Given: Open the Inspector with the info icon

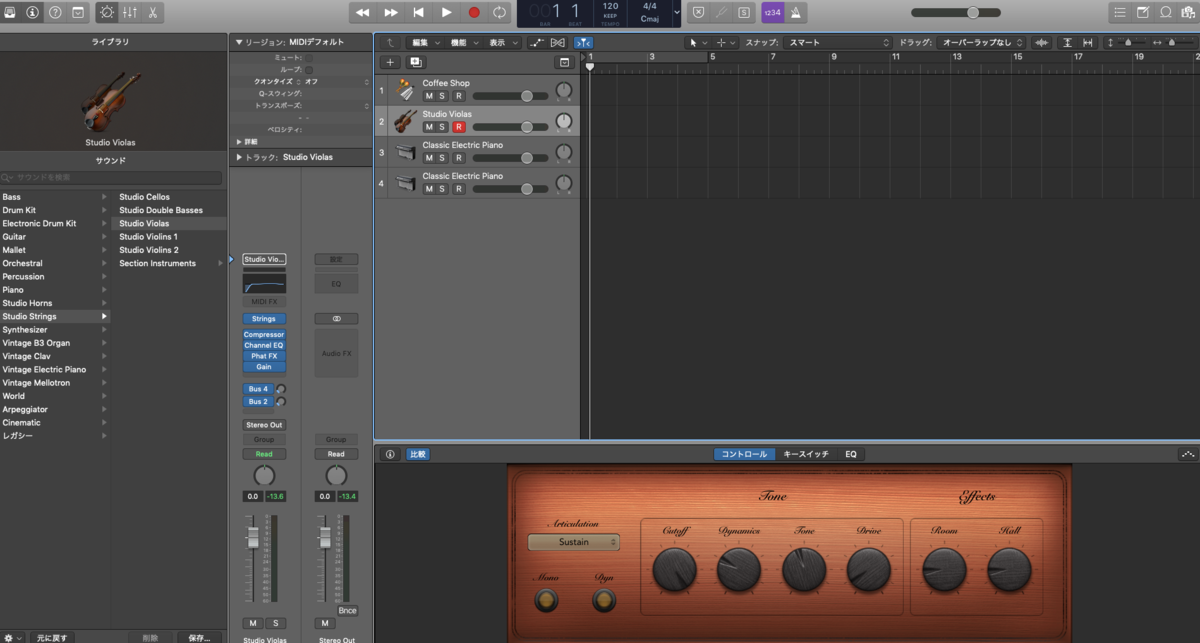Looking at the screenshot, I should [x=33, y=12].
